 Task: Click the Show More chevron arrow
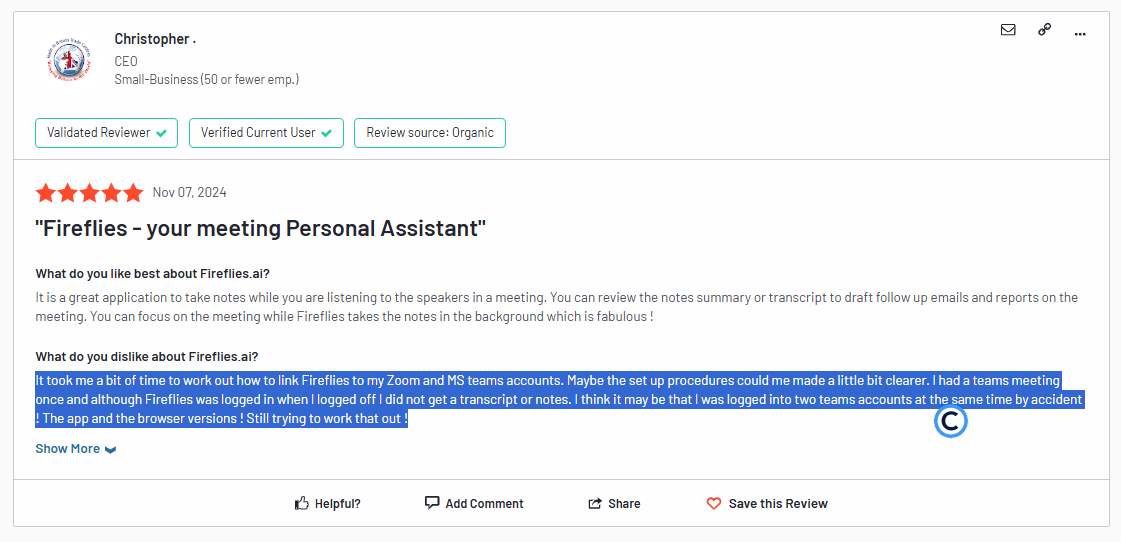(x=110, y=450)
